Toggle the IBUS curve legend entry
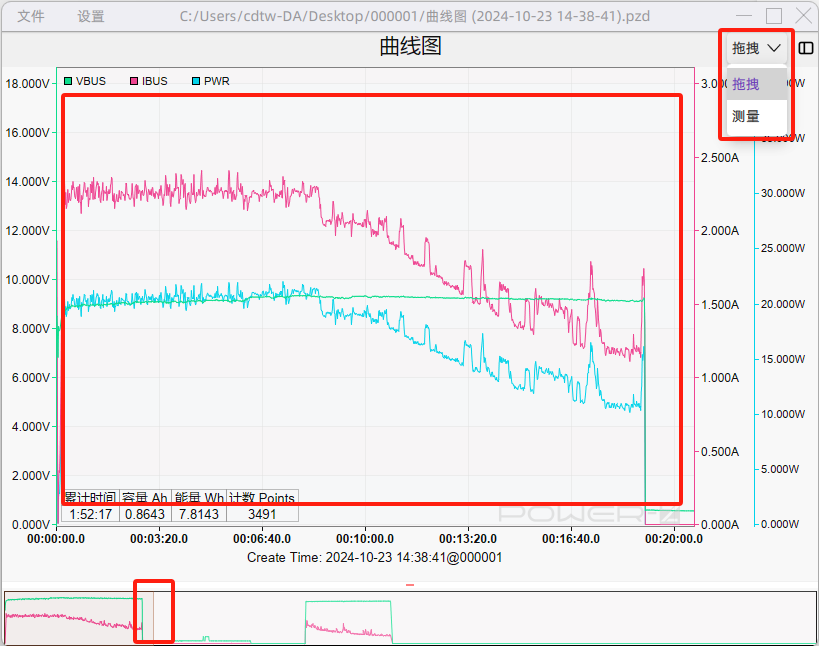Screen dimensions: 819x646 (148, 81)
